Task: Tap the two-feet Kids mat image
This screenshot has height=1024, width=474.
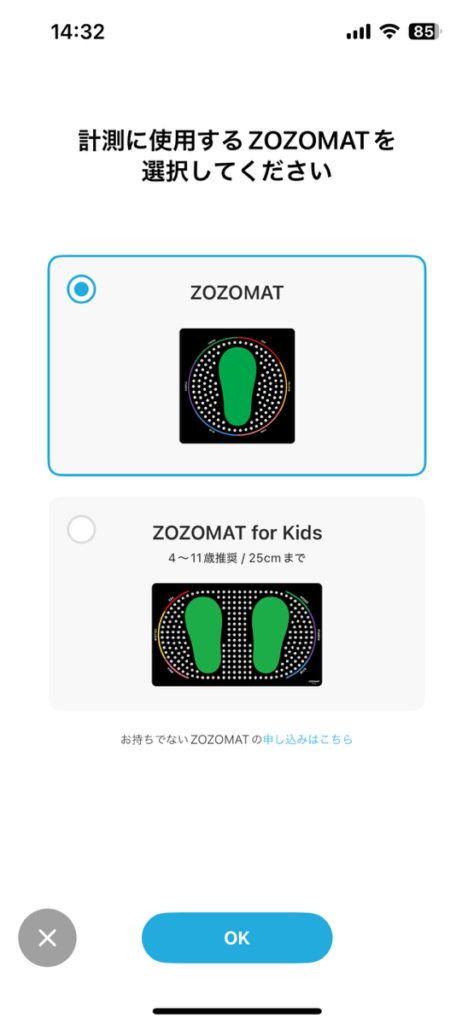Action: tap(237, 634)
